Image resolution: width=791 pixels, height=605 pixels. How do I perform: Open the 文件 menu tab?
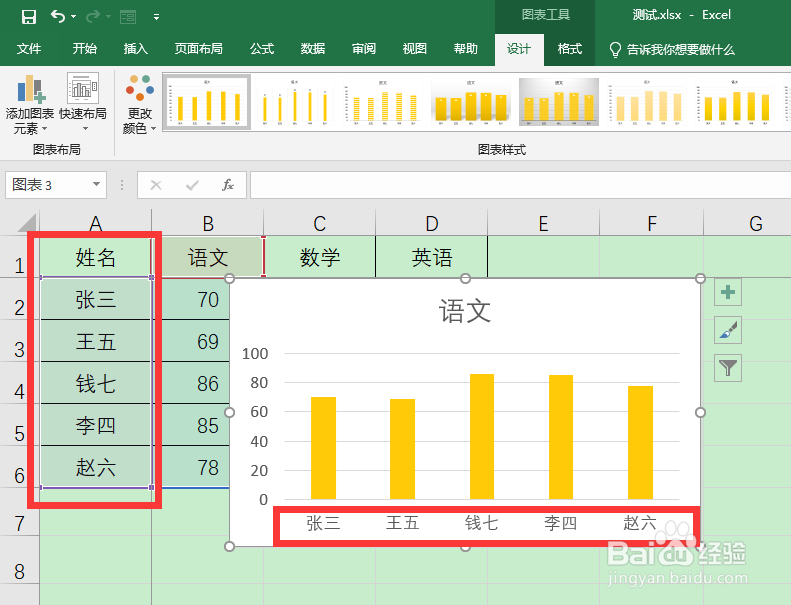tap(29, 49)
